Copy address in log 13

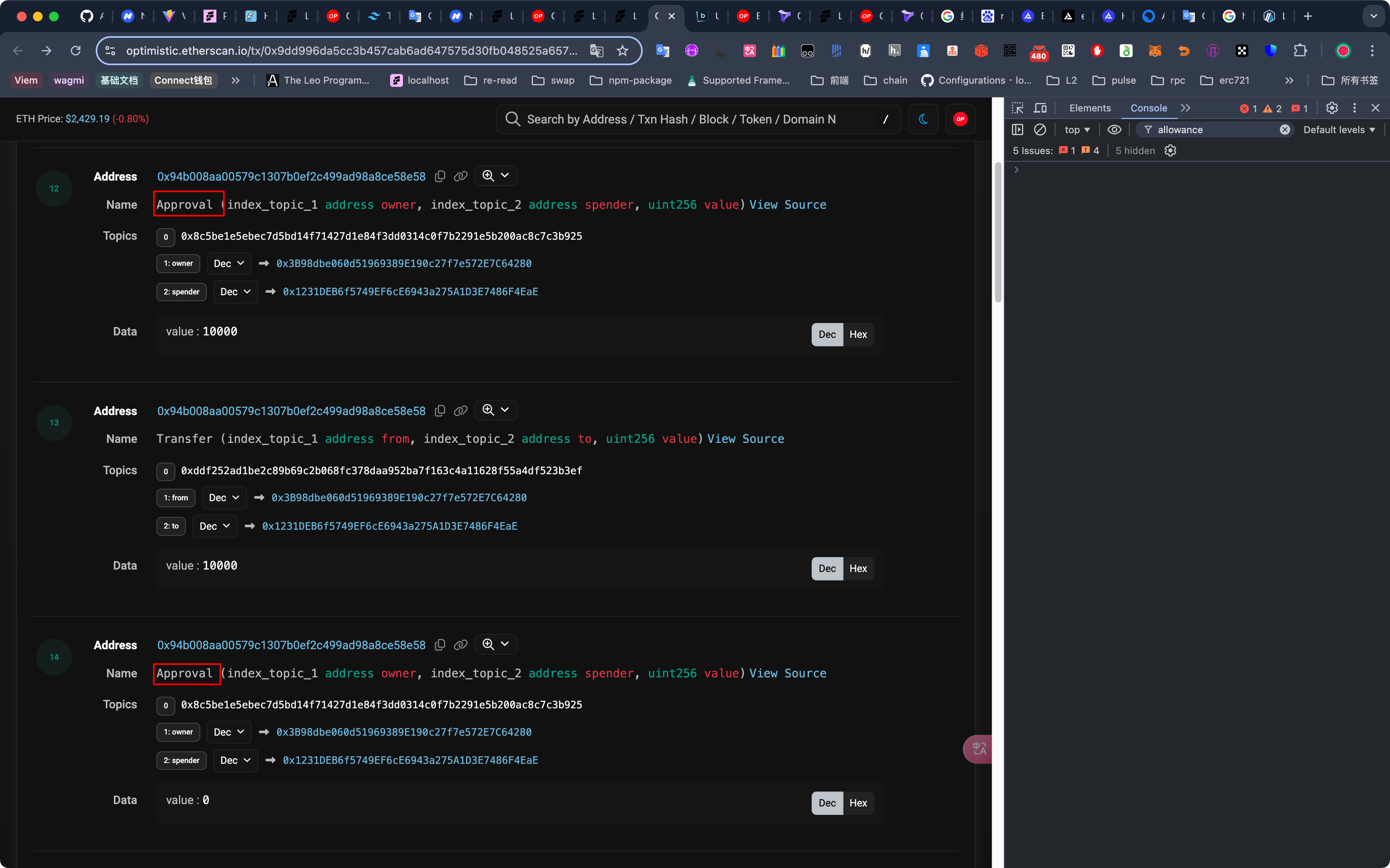tap(440, 410)
